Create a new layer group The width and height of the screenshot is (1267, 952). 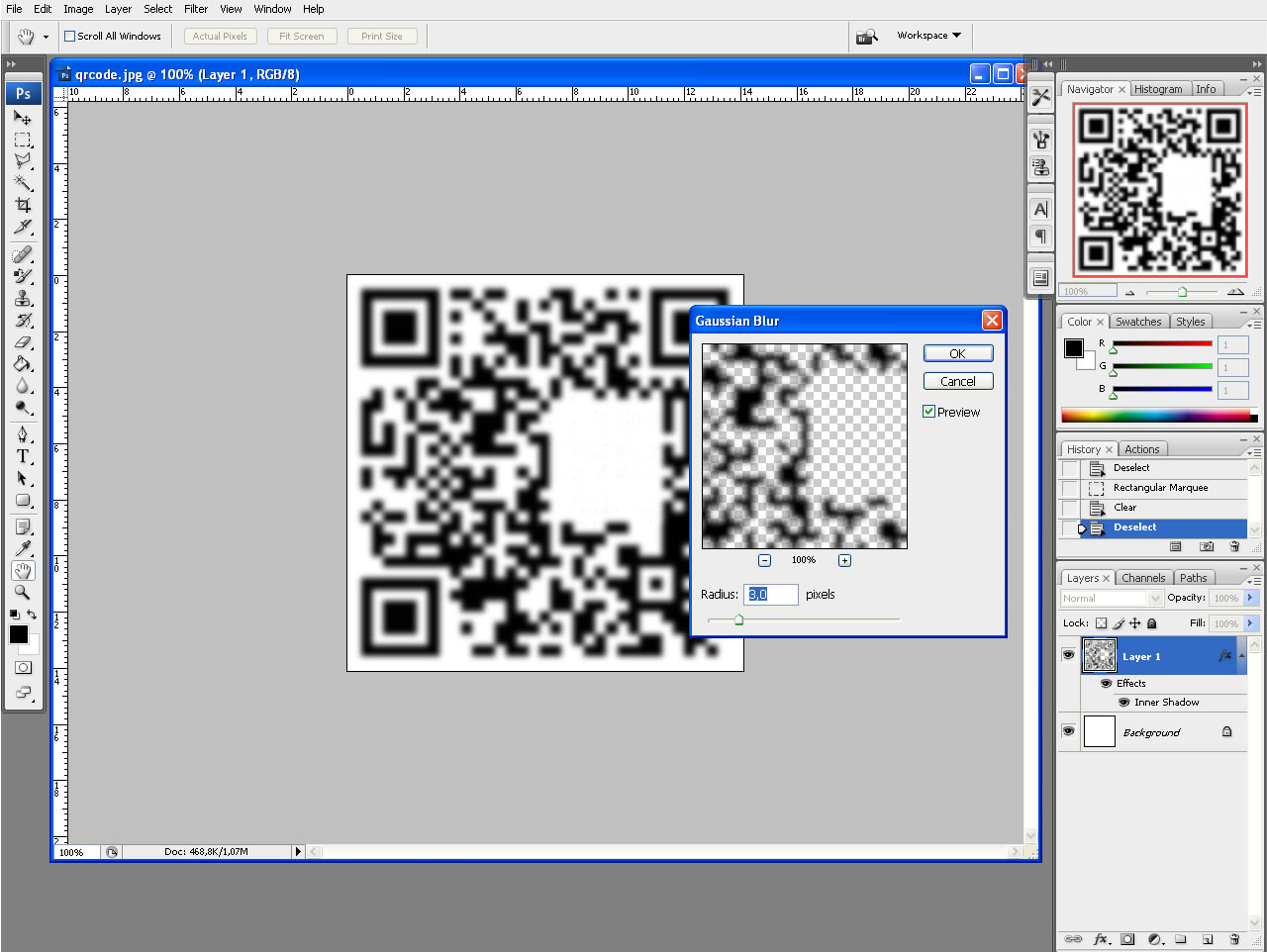[x=1181, y=939]
